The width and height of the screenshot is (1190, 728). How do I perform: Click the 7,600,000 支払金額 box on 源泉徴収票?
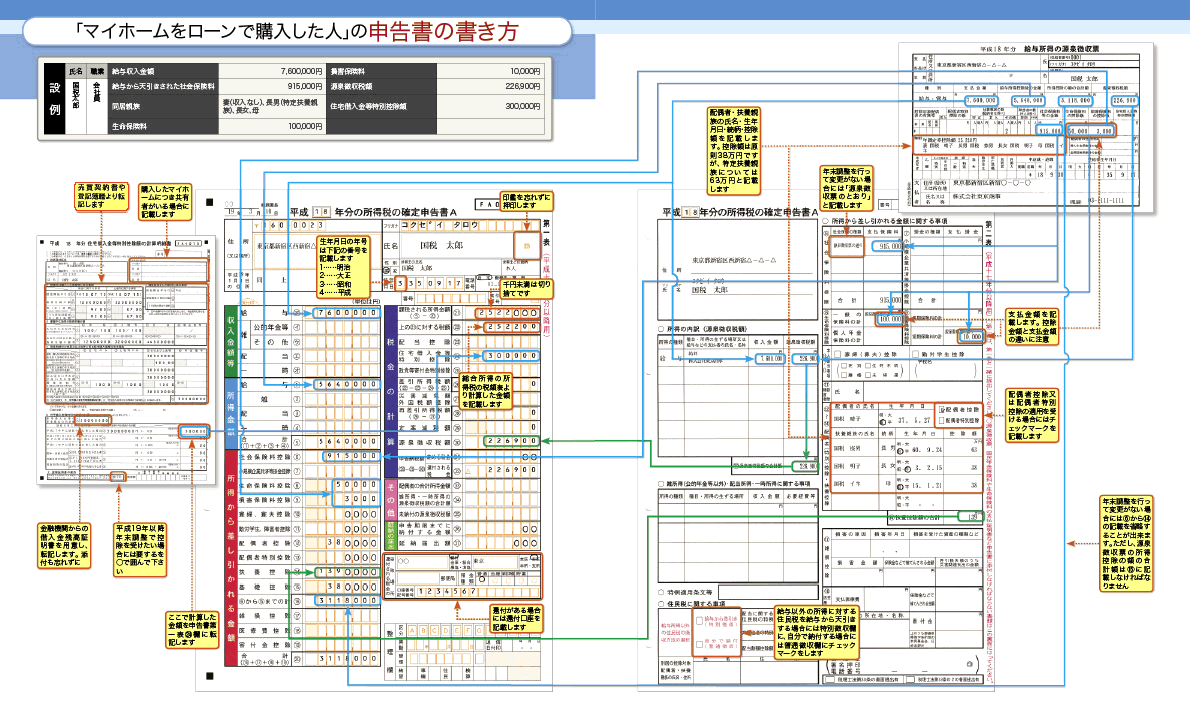point(981,100)
